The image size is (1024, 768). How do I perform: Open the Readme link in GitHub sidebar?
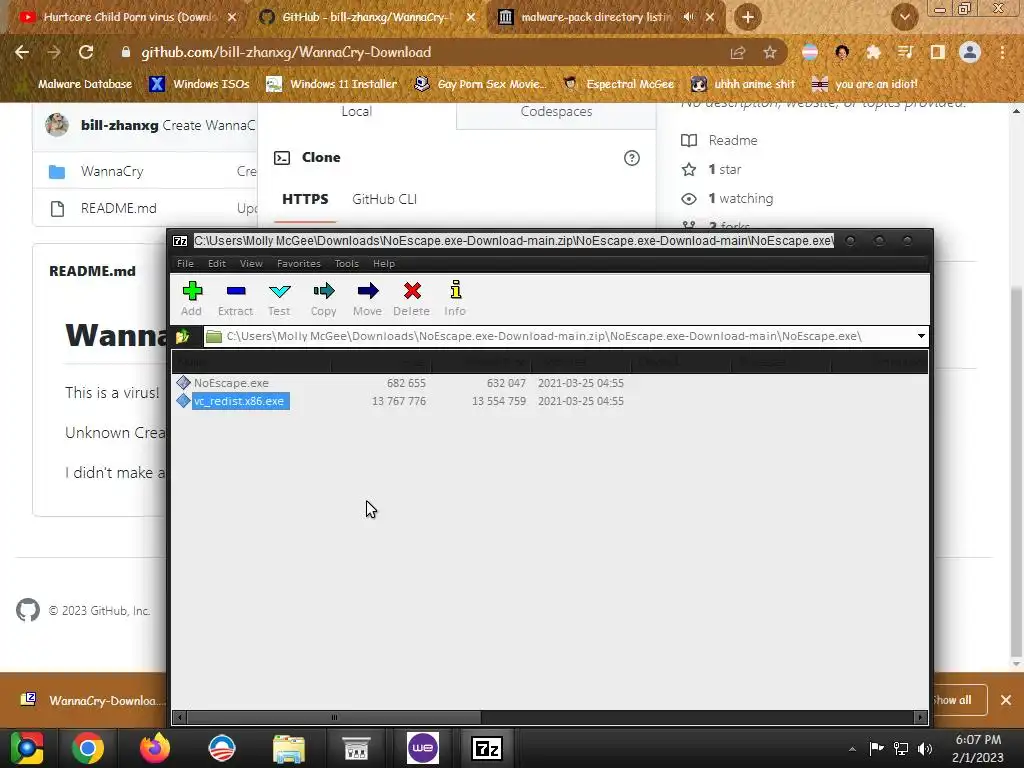(719, 140)
